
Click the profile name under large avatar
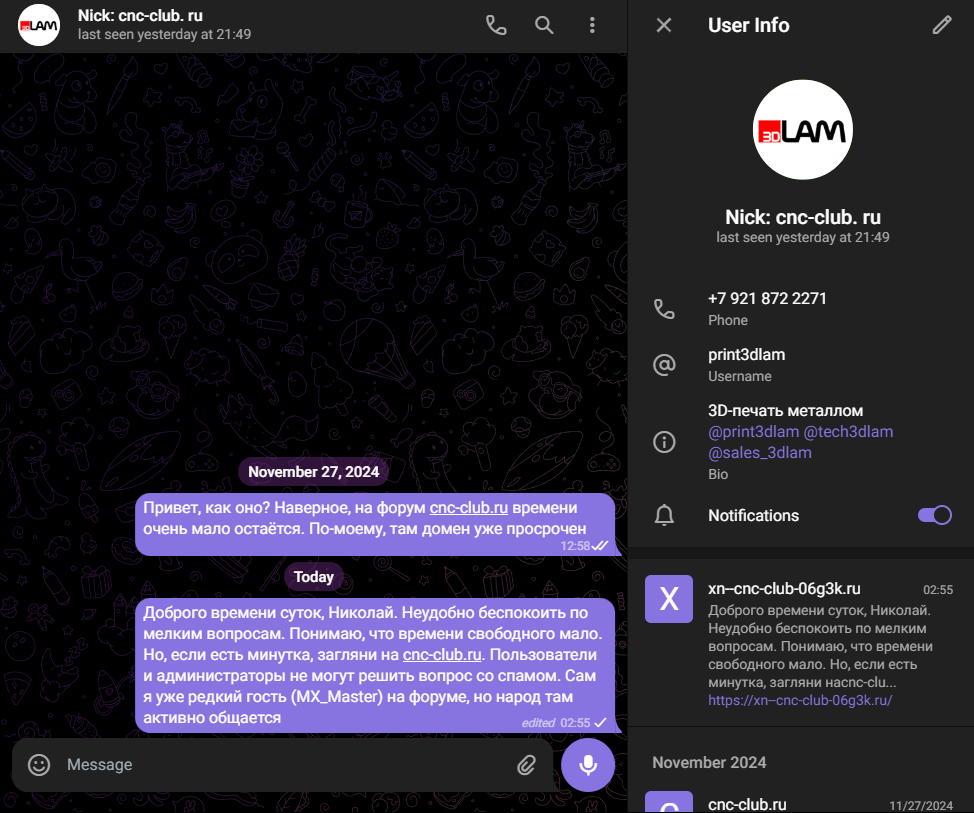[803, 217]
